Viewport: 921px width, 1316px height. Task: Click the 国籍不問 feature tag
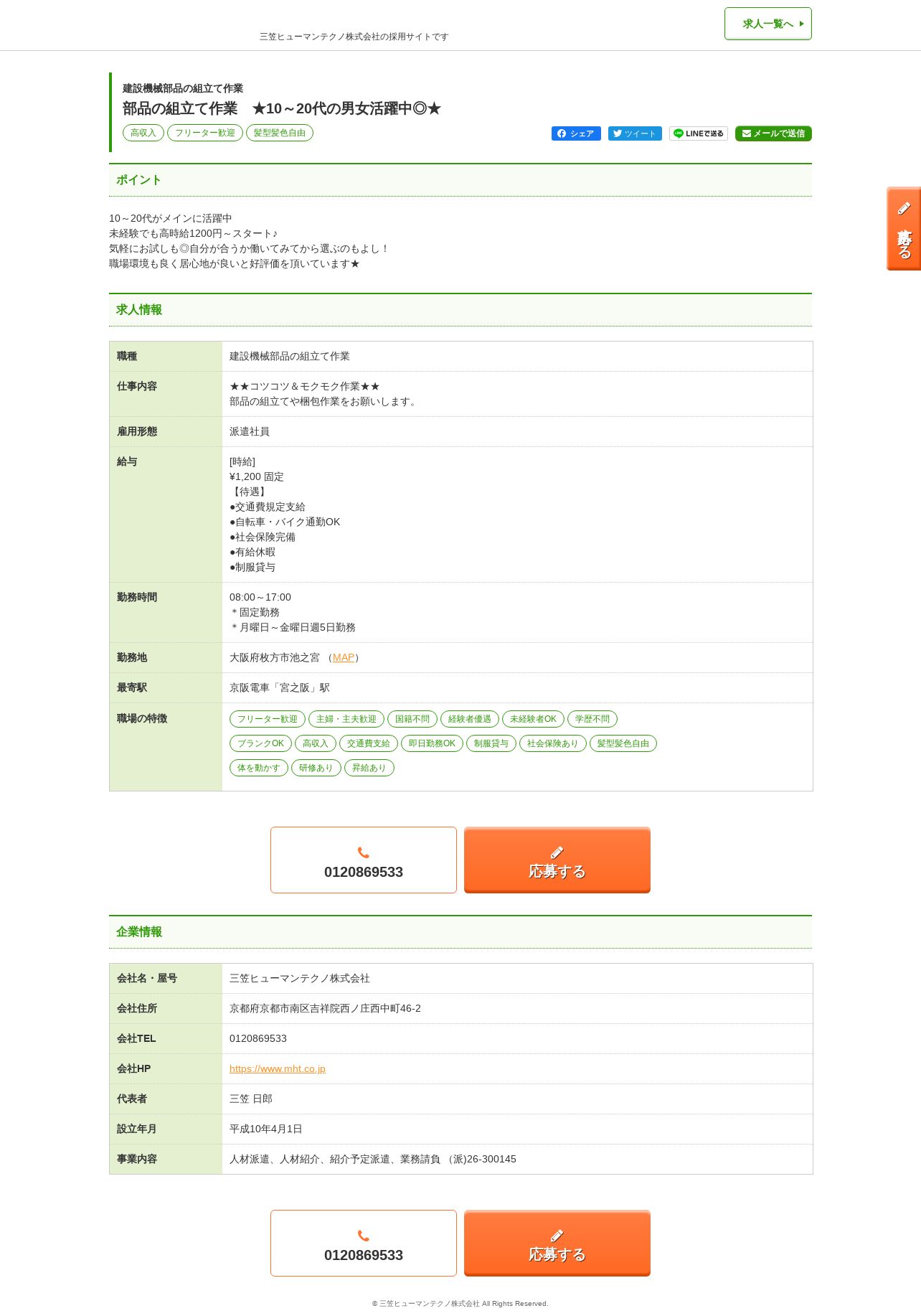pos(412,719)
